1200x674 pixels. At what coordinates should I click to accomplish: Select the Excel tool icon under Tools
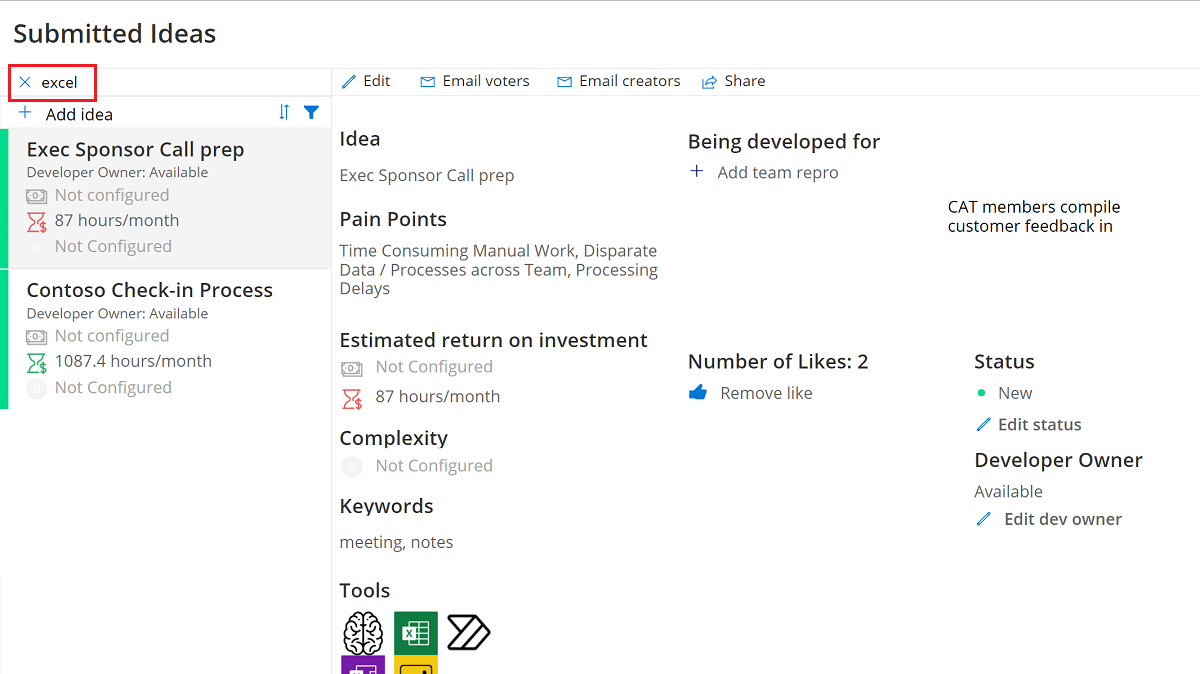(x=415, y=632)
